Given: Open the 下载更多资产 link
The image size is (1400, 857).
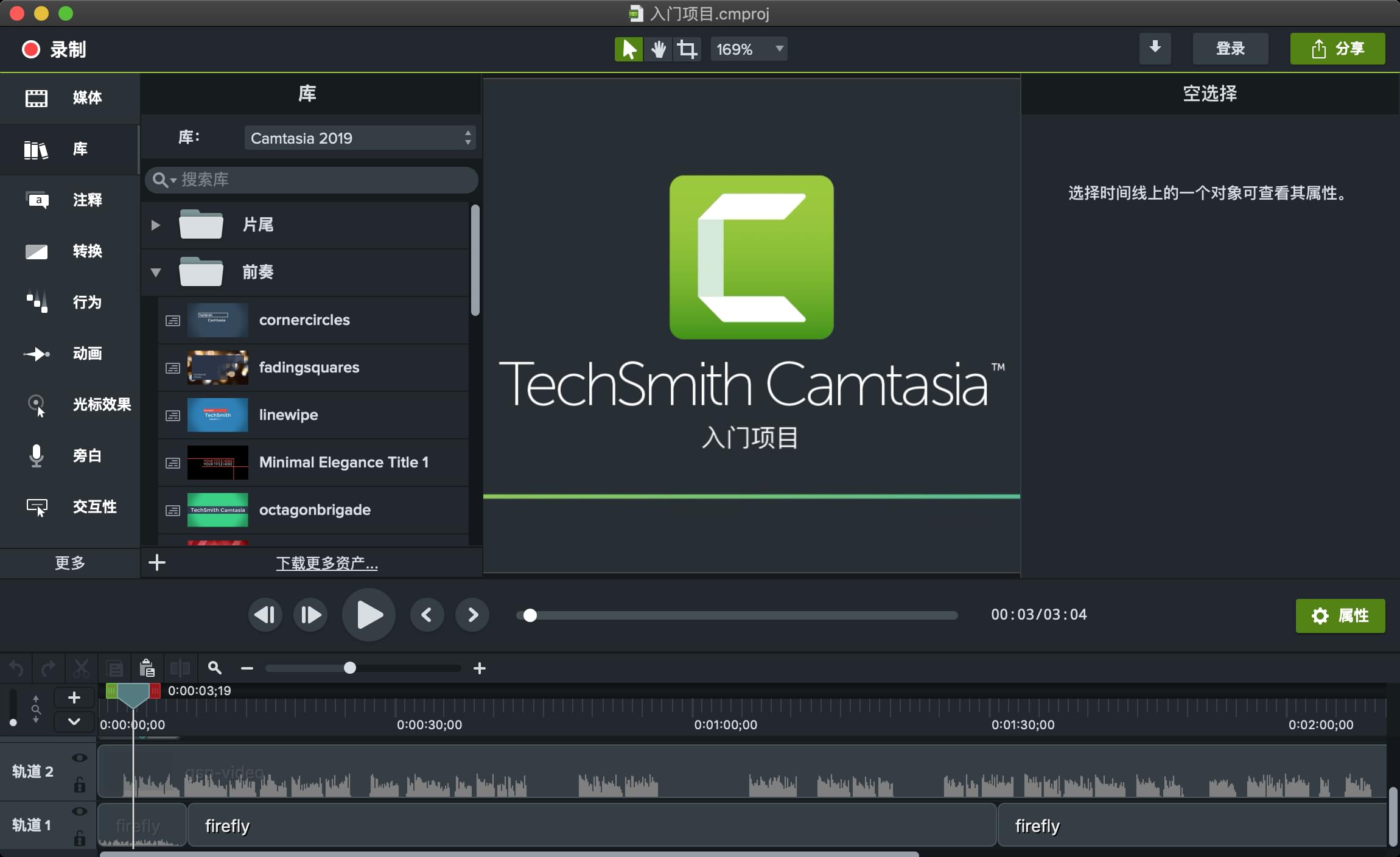Looking at the screenshot, I should (327, 563).
